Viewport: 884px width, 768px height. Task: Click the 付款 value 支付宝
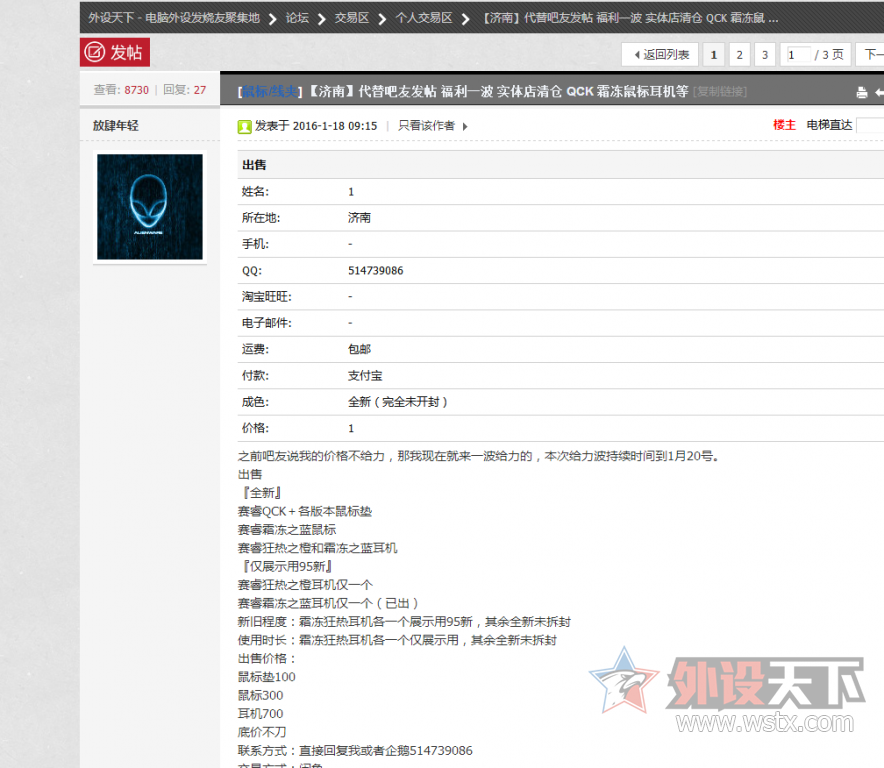point(365,376)
